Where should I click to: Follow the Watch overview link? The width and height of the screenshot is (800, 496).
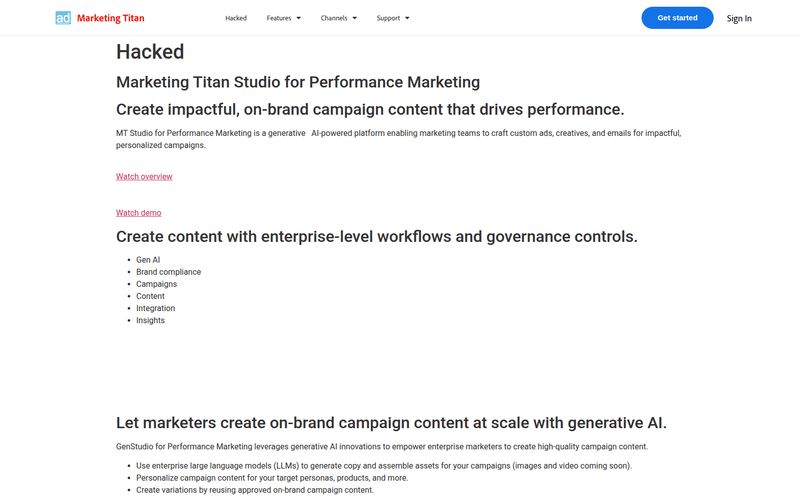click(x=144, y=177)
